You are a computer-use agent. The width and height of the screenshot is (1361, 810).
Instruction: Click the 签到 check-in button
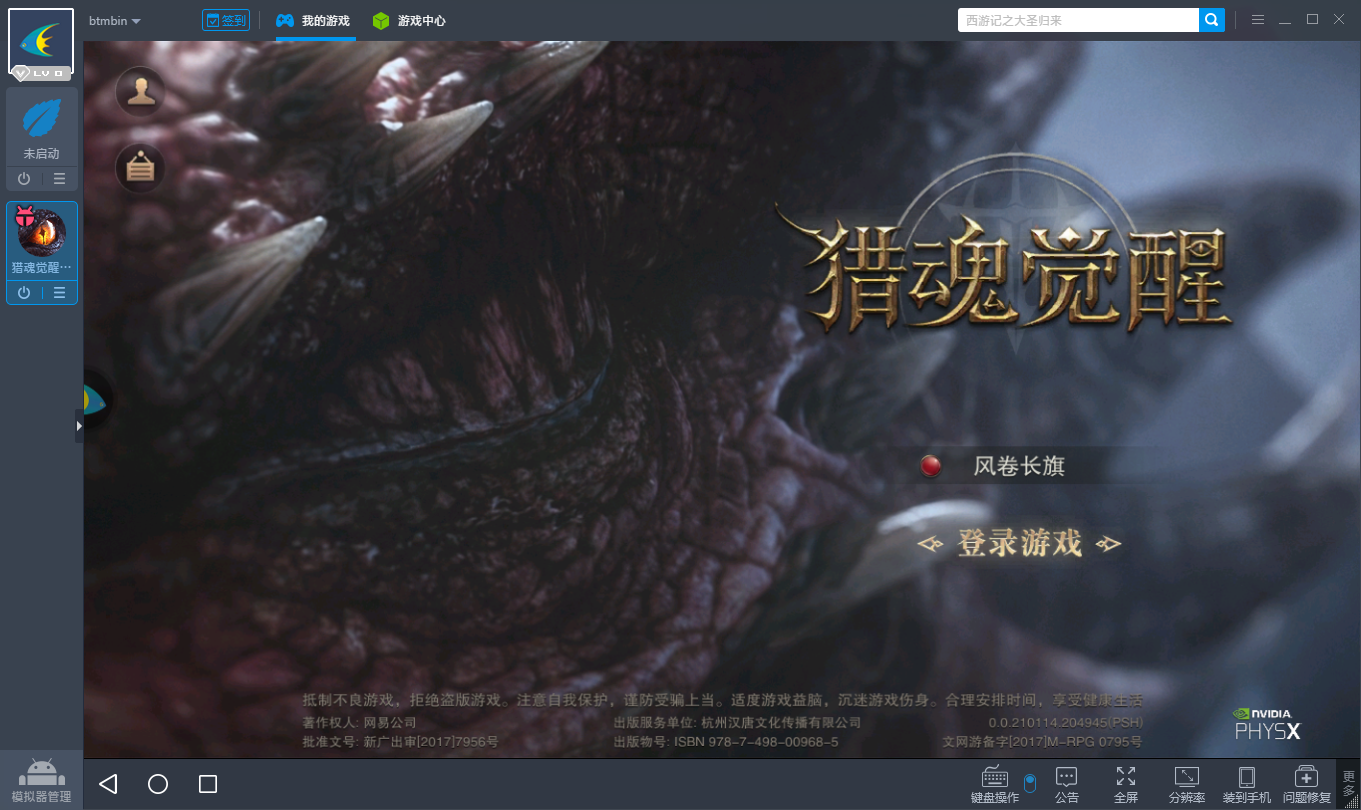(x=225, y=20)
